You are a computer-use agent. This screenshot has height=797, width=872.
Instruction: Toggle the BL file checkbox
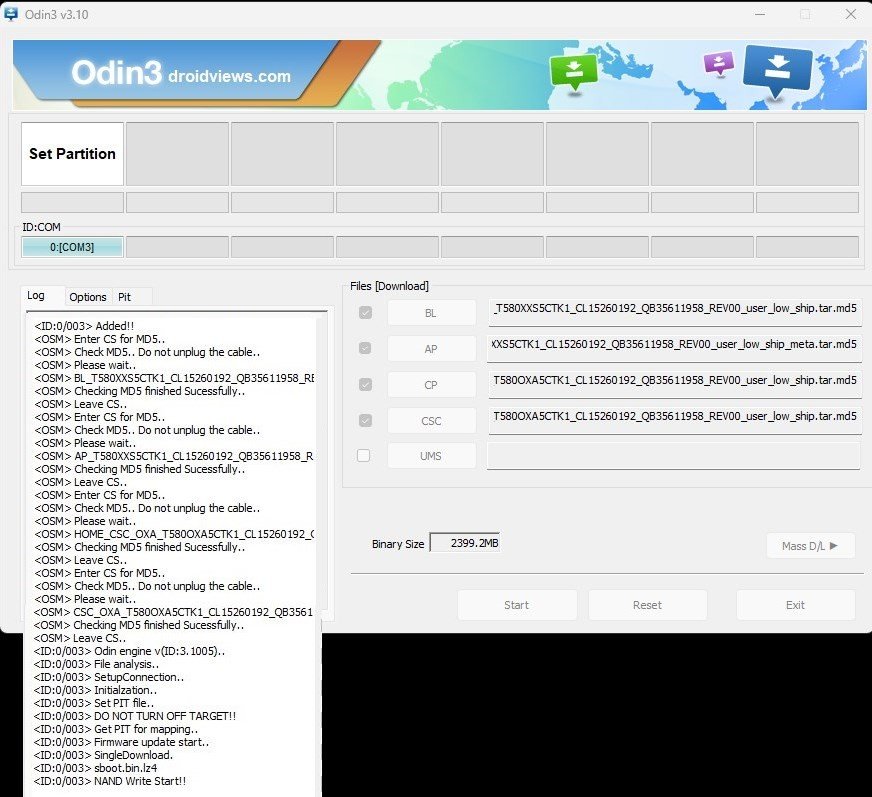point(365,313)
